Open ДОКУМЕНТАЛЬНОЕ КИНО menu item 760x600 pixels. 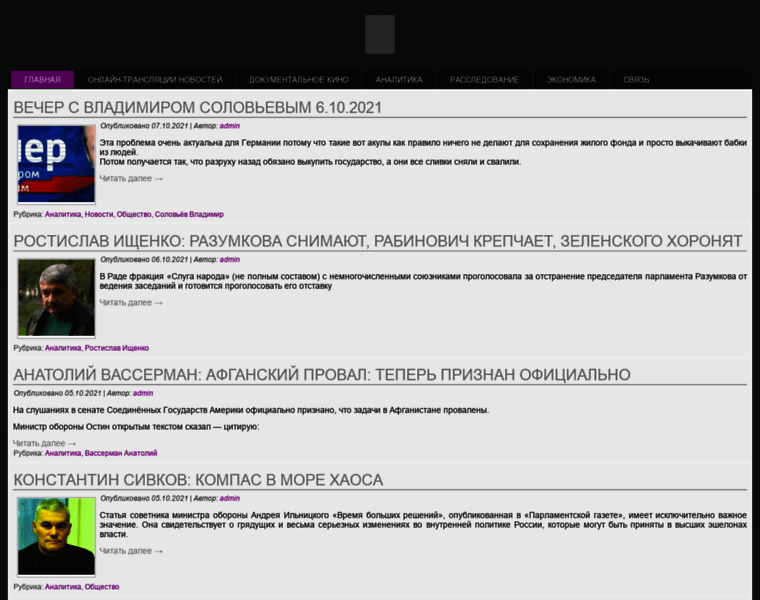[299, 79]
